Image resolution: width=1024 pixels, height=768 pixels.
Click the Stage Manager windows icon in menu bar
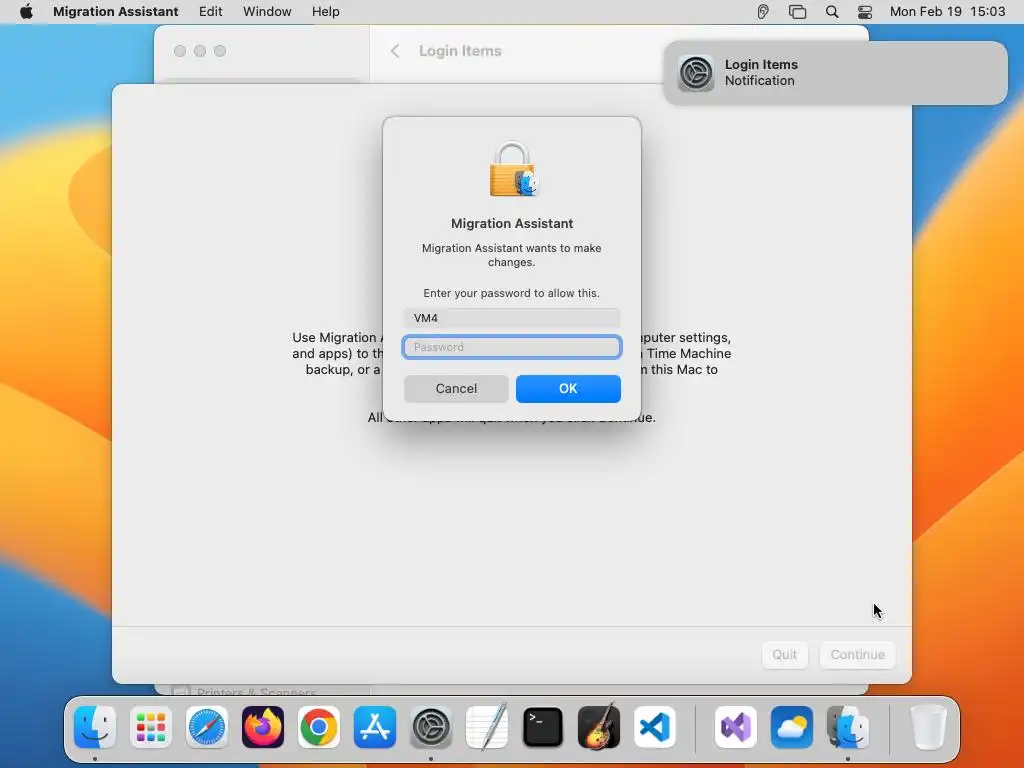click(x=797, y=11)
